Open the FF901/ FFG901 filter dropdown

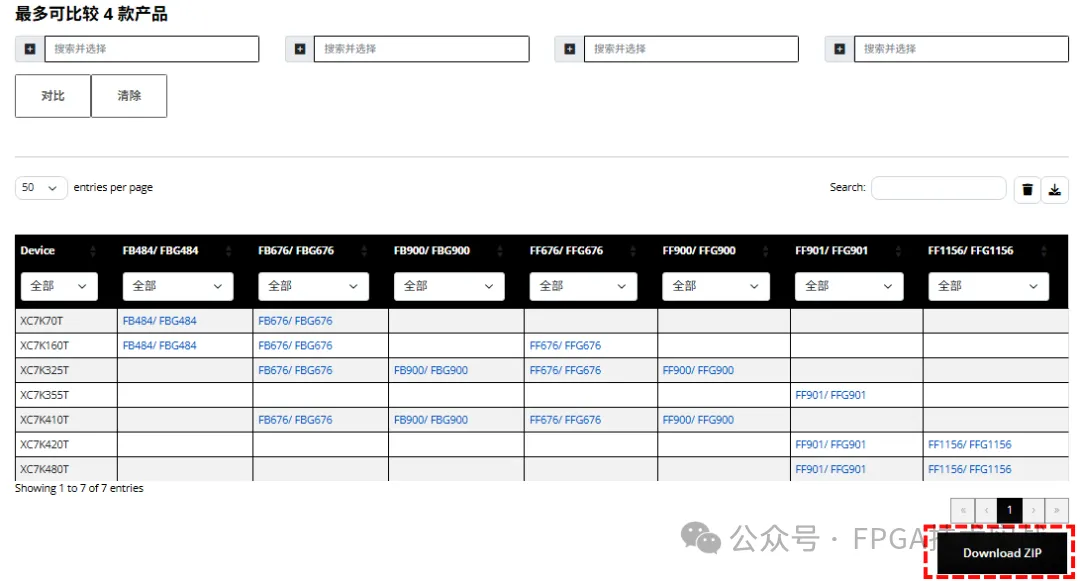849,286
